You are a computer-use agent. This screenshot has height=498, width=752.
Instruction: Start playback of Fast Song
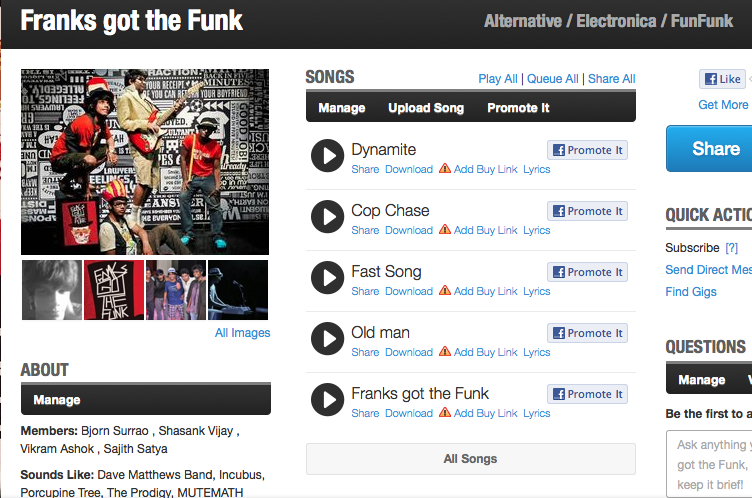(327, 278)
